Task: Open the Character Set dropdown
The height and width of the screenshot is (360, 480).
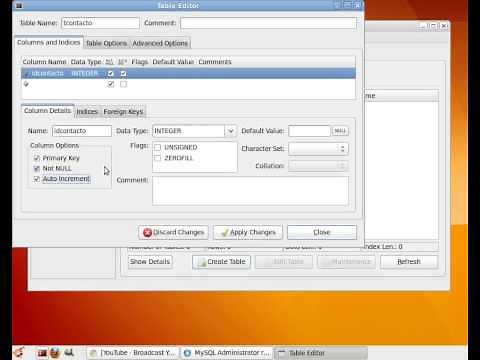Action: [318, 149]
